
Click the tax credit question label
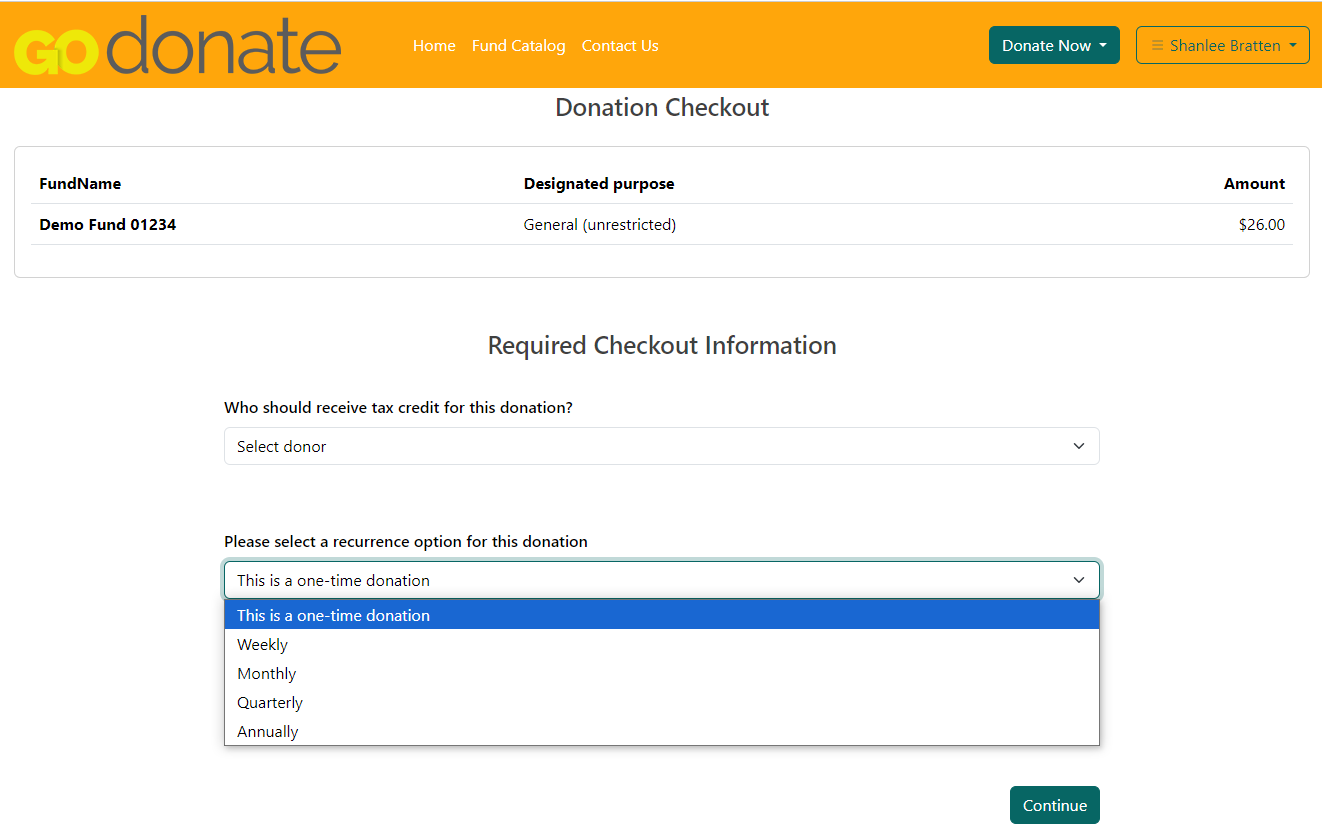(398, 408)
